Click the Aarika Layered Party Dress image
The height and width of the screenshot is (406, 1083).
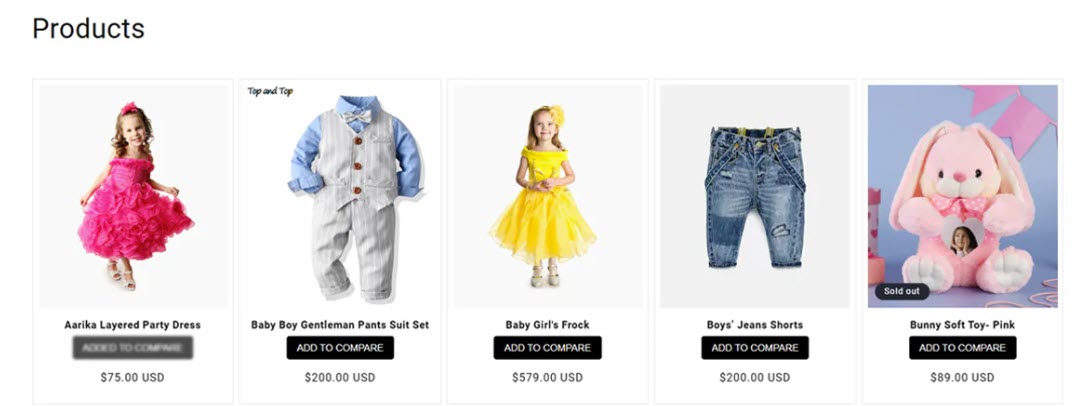(x=133, y=196)
